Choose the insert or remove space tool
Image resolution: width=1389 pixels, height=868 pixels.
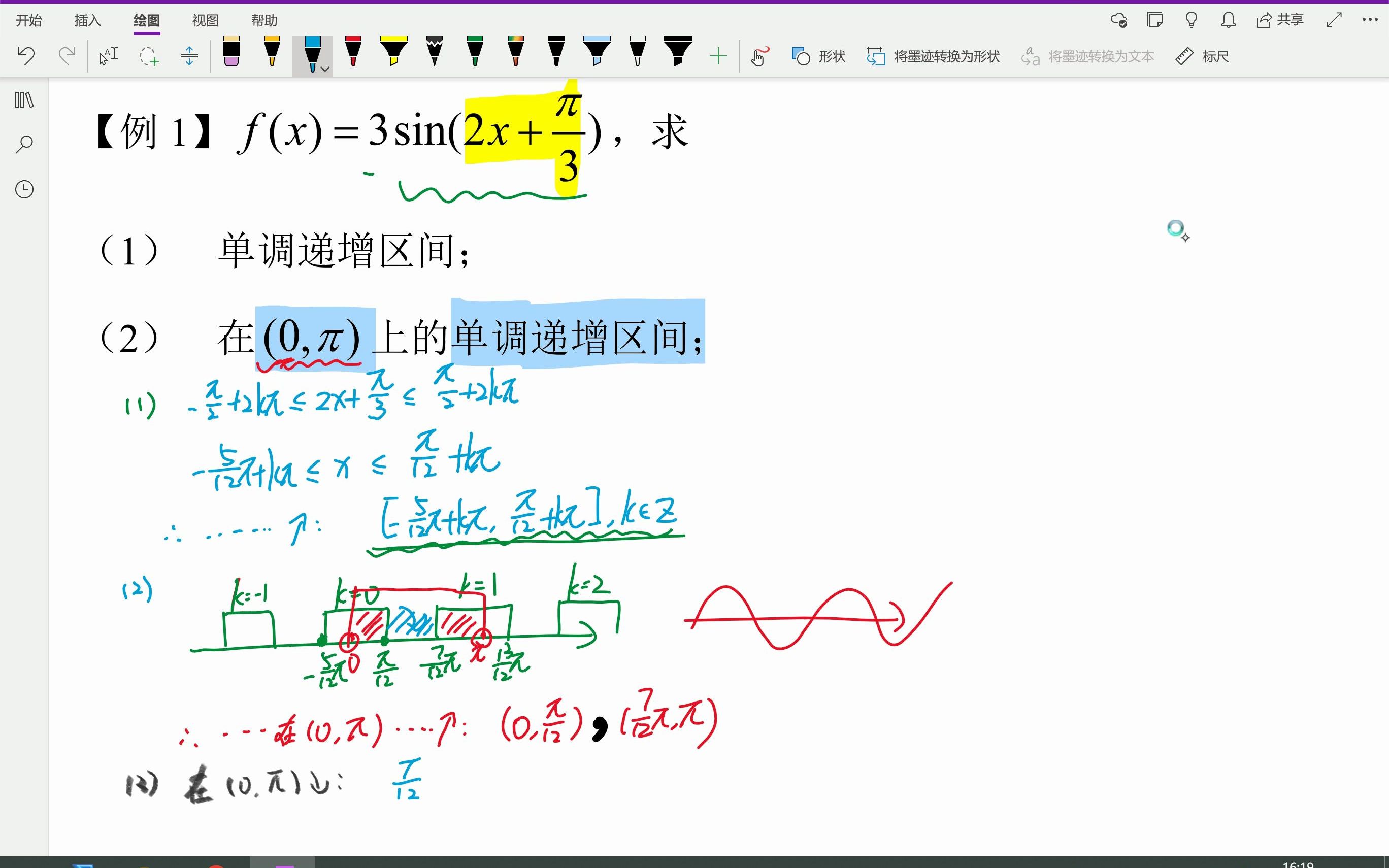(189, 56)
